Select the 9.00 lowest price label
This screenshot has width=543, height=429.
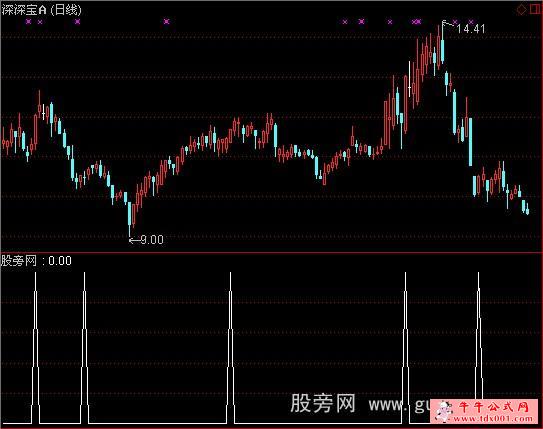click(x=152, y=240)
